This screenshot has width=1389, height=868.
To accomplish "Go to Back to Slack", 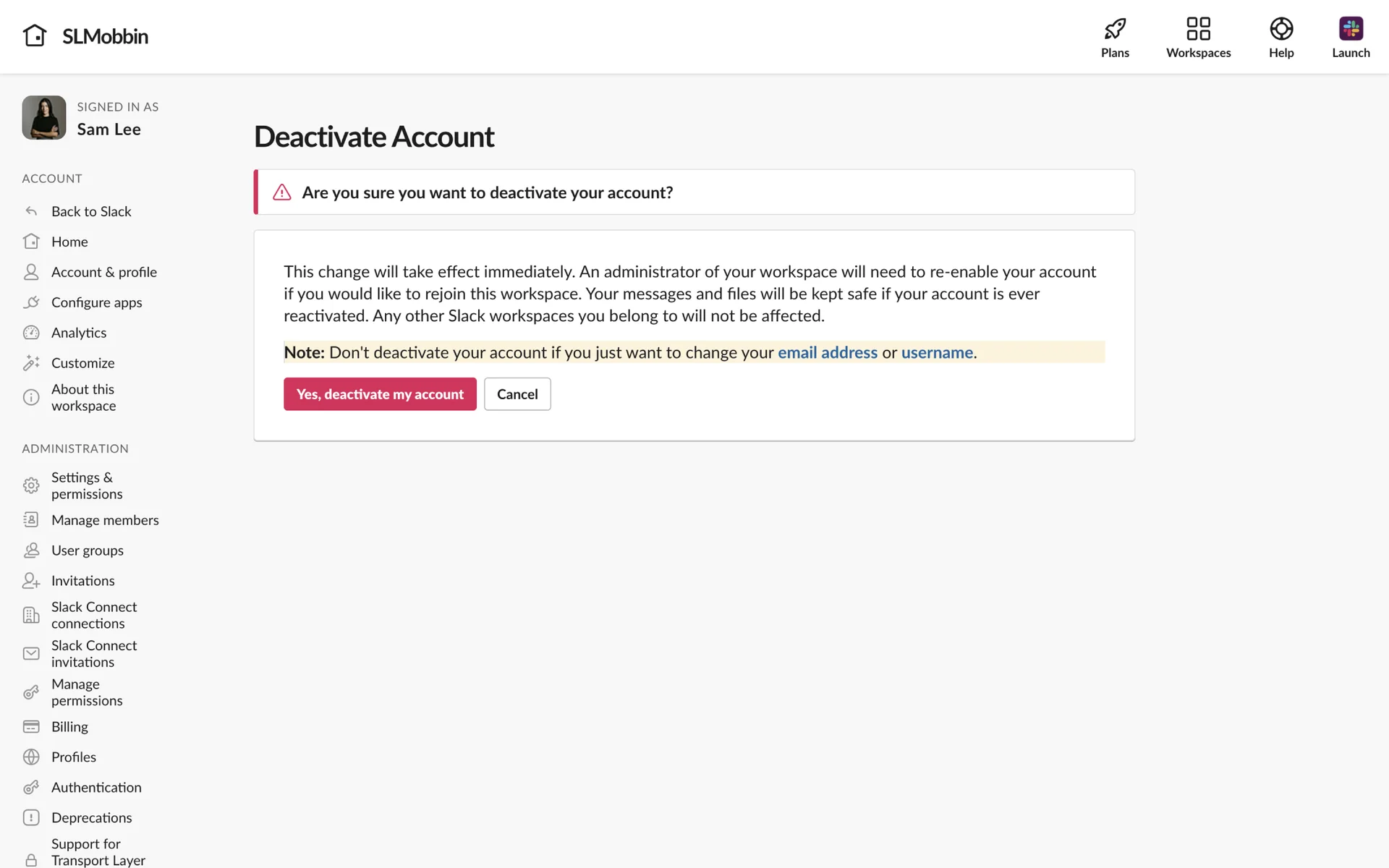I will 91,212.
